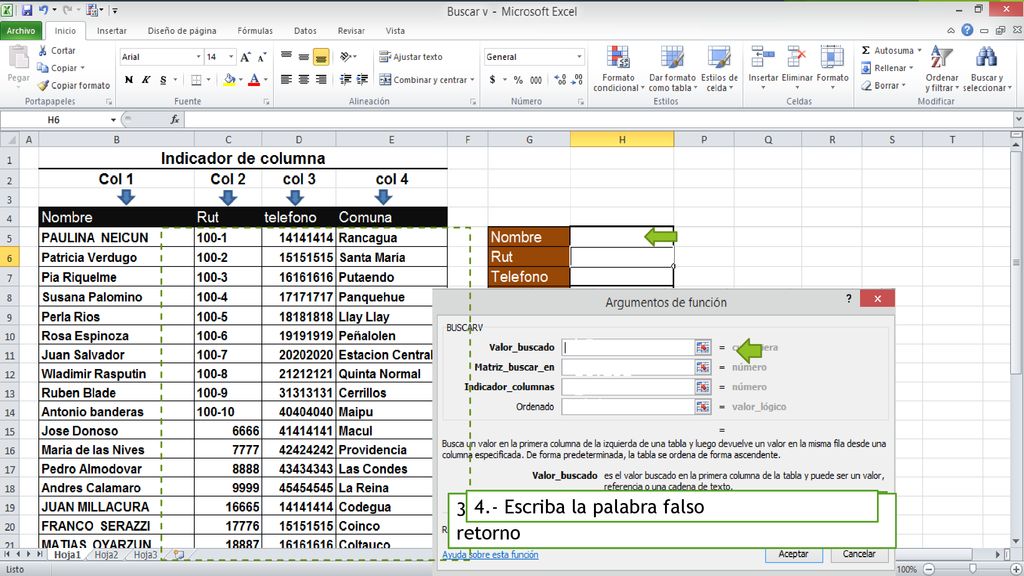Open the Arial font name dropdown

(199, 57)
